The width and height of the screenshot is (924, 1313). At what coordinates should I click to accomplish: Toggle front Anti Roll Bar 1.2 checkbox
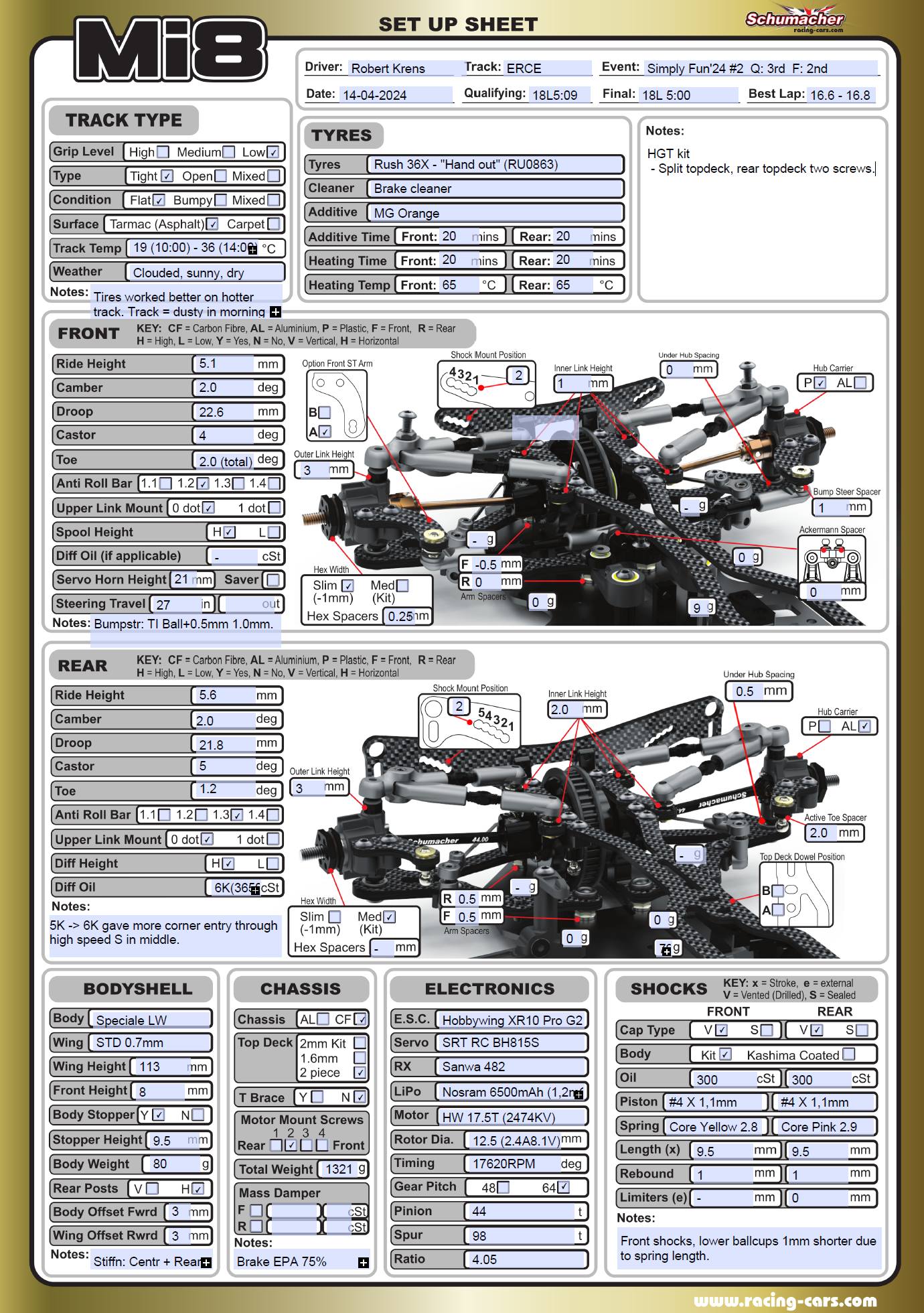point(203,483)
